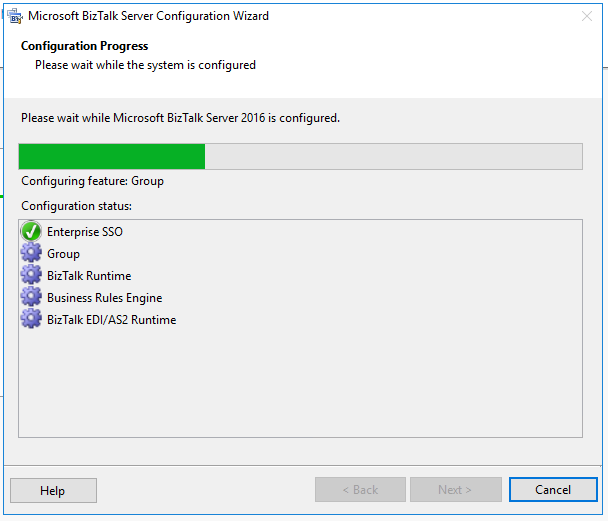Click the 'Configuration Progress' heading
Viewport: 608px width, 521px height.
tap(85, 46)
